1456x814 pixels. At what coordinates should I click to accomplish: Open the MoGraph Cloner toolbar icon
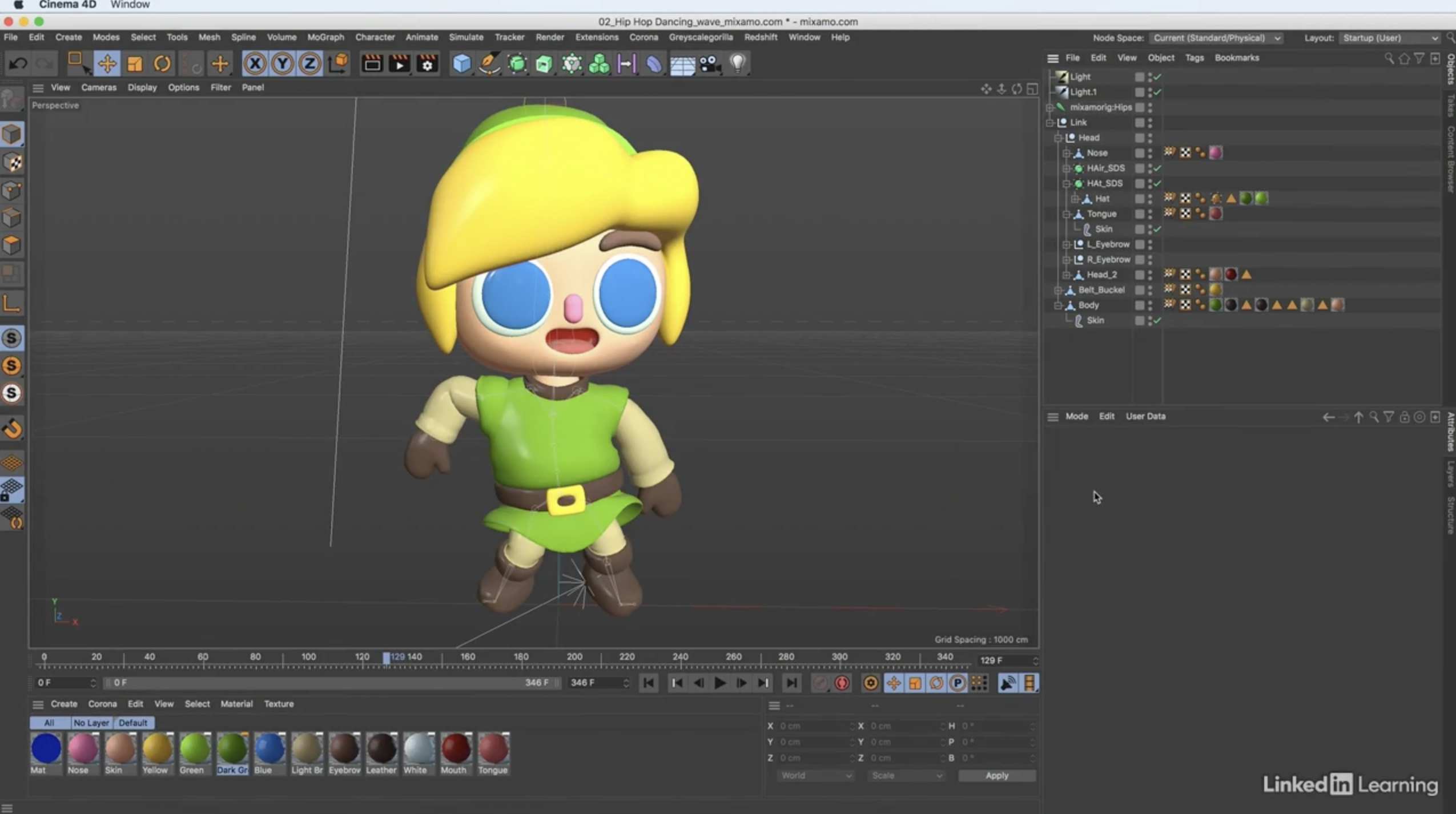[x=599, y=63]
